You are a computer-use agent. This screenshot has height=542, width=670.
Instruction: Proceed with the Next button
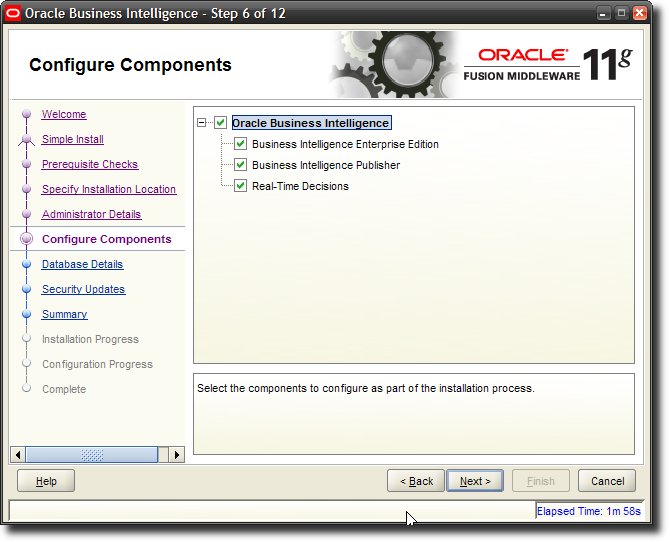pos(475,481)
